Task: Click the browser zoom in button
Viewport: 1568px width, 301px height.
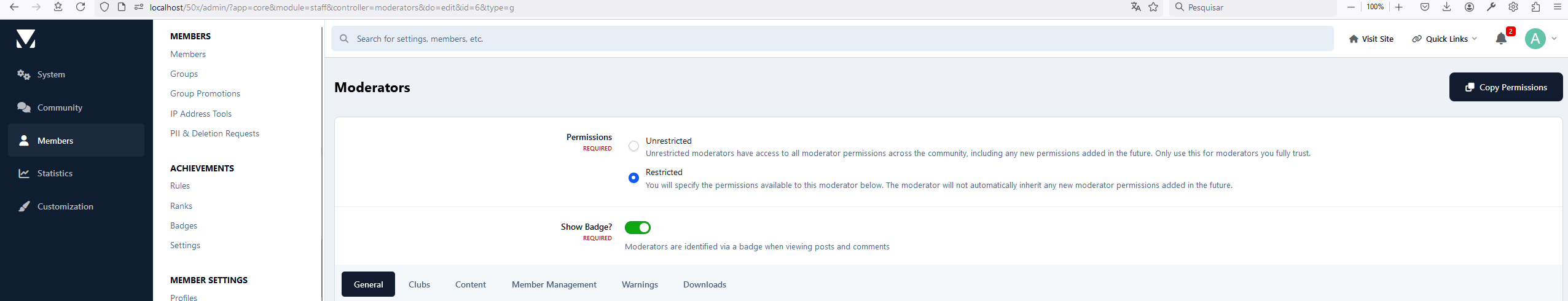Action: pyautogui.click(x=1398, y=7)
